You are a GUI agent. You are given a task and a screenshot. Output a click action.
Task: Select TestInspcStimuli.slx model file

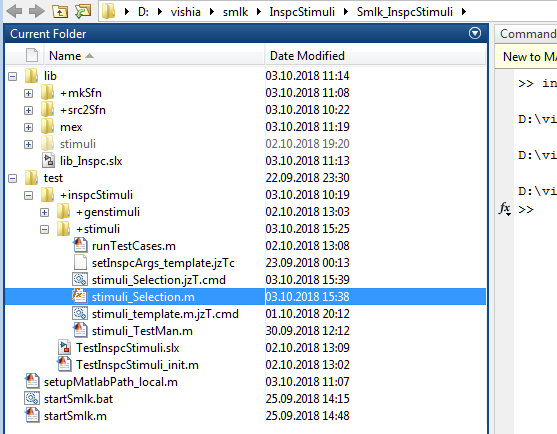tap(128, 348)
